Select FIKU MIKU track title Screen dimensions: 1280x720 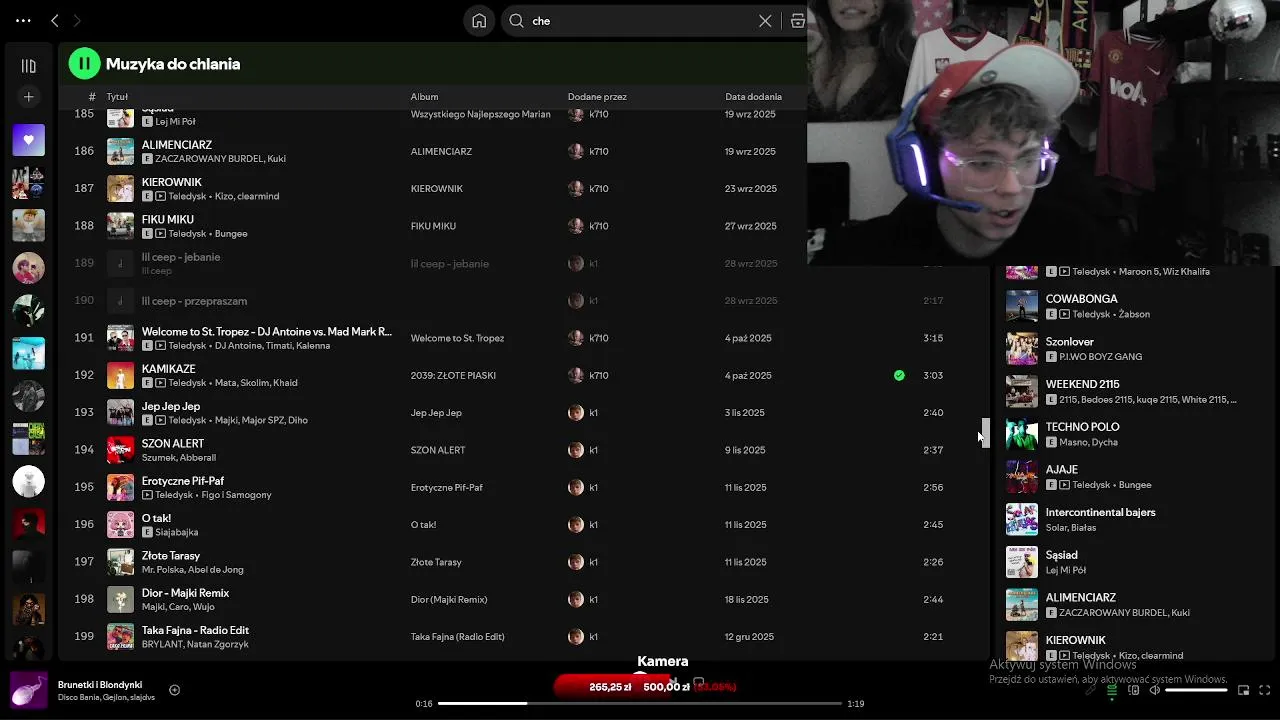pos(168,219)
